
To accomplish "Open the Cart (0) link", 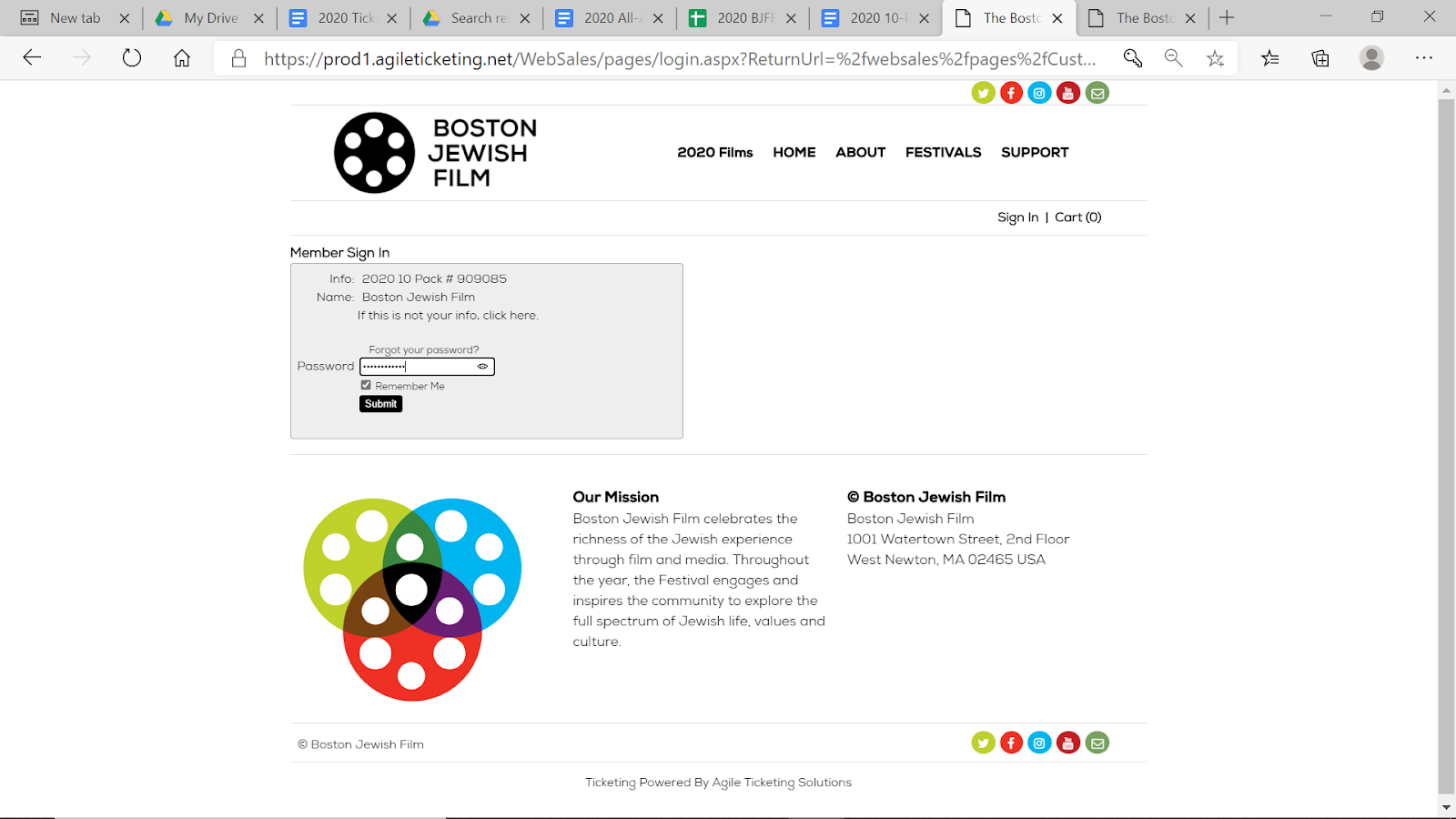I will [x=1078, y=217].
